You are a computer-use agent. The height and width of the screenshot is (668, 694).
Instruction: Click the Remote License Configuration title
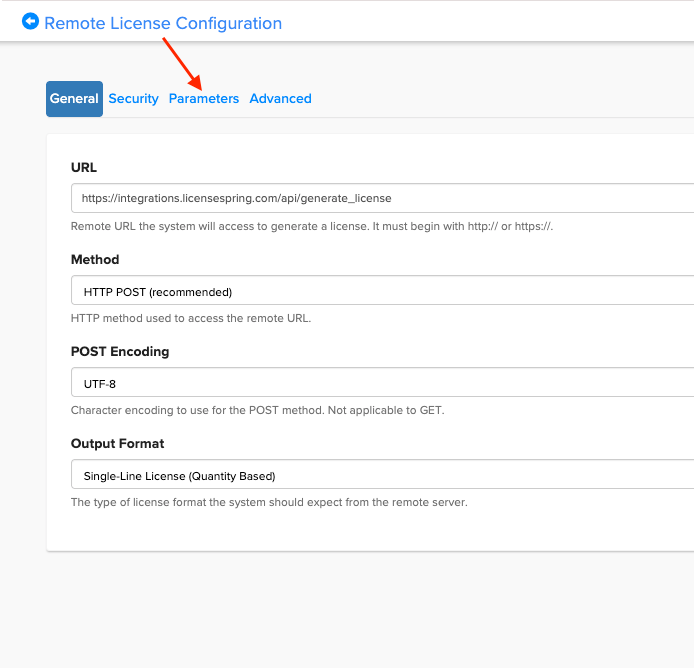tap(163, 23)
